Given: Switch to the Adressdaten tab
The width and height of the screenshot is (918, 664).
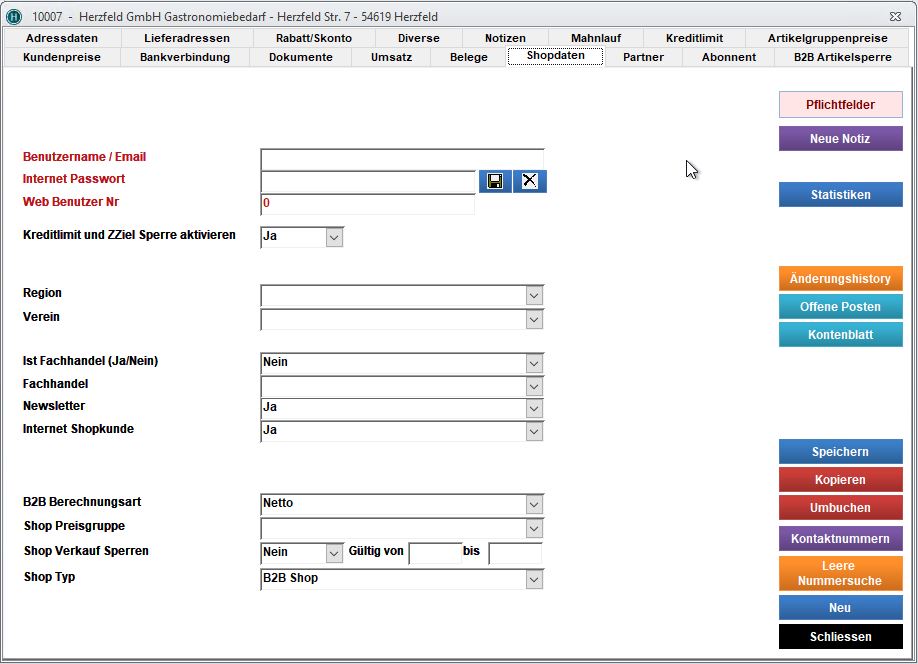Looking at the screenshot, I should tap(61, 38).
